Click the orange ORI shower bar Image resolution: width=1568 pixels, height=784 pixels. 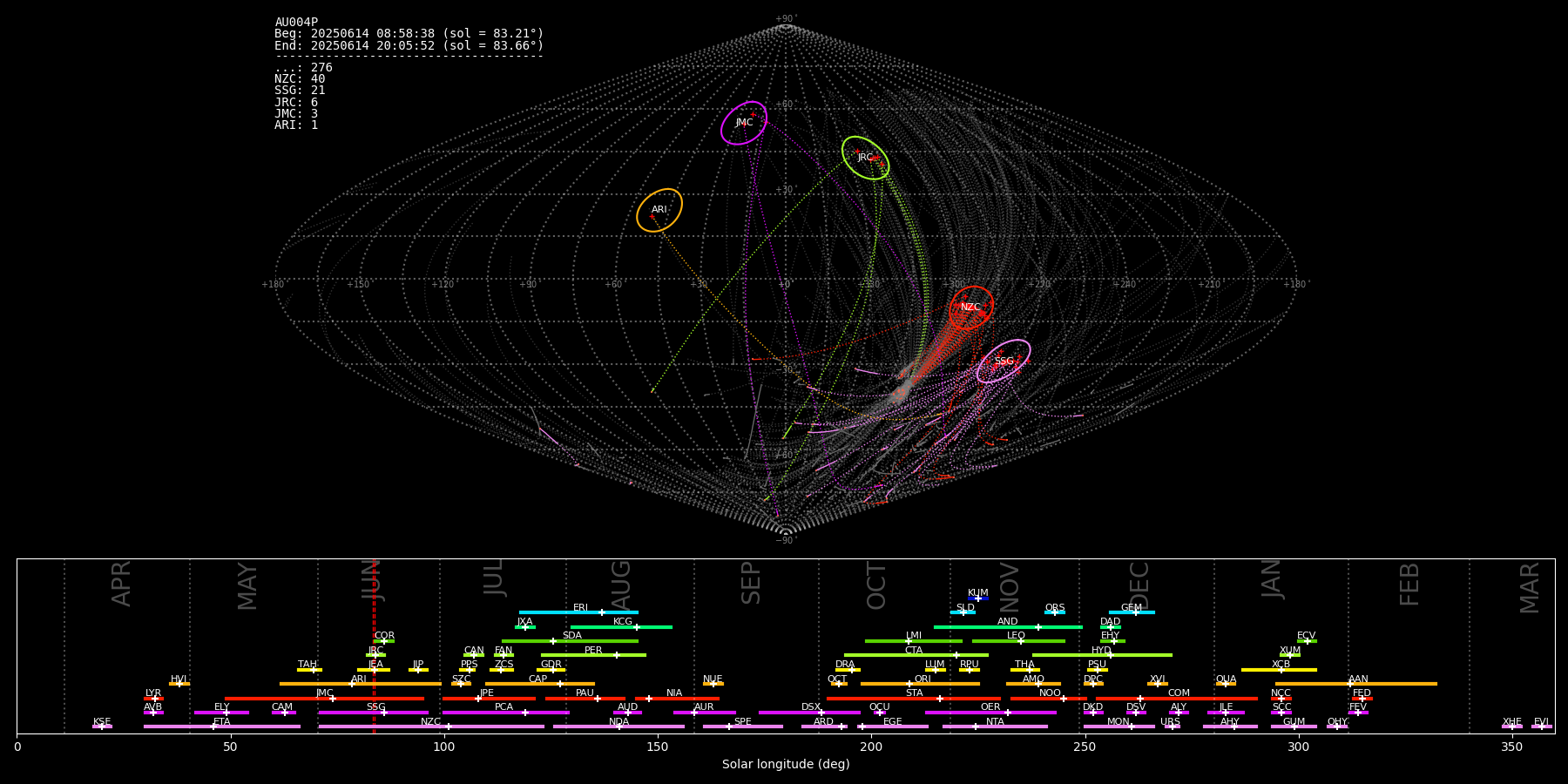[x=920, y=683]
